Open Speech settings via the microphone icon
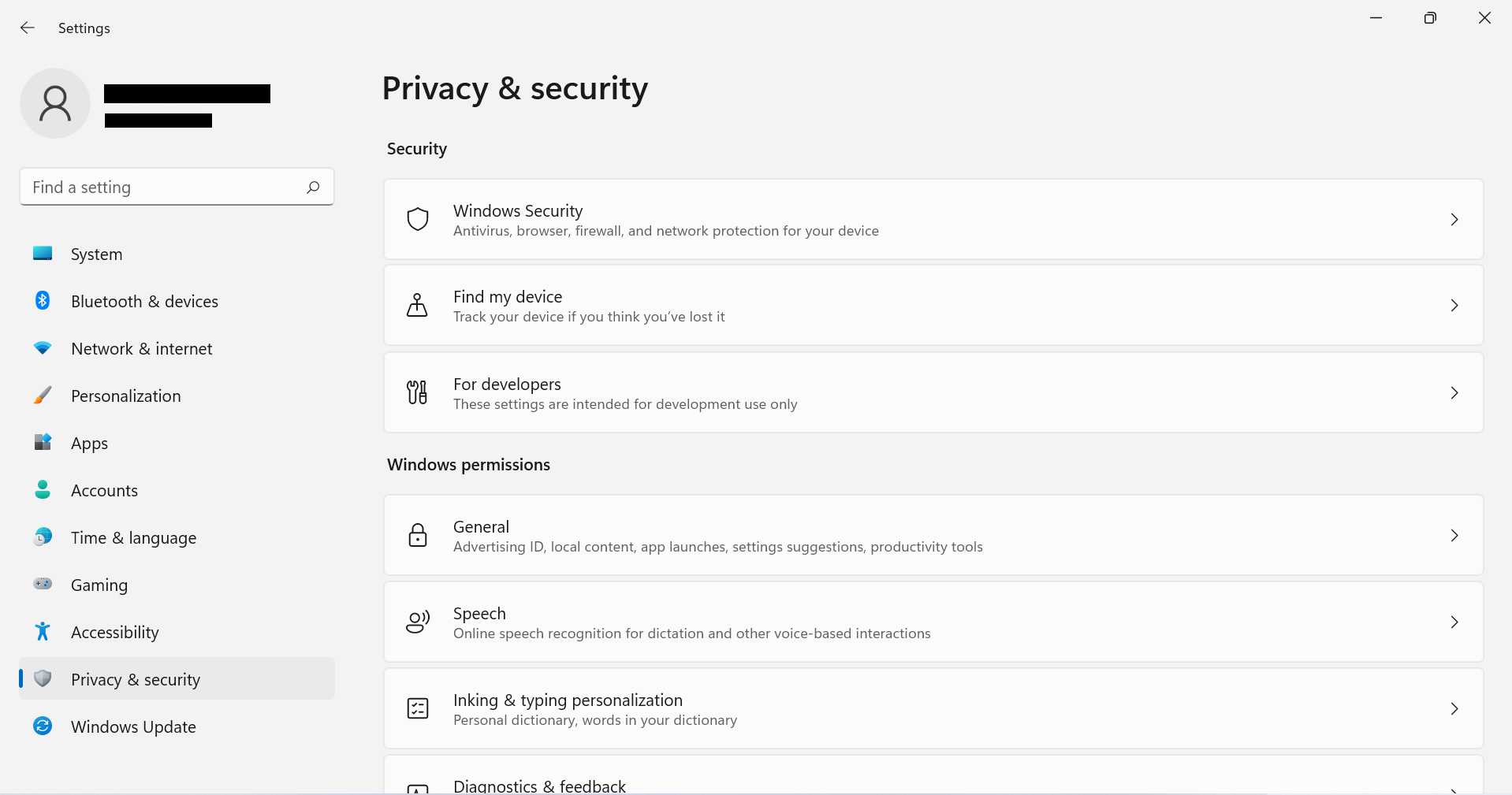Viewport: 1512px width, 795px height. coord(417,622)
